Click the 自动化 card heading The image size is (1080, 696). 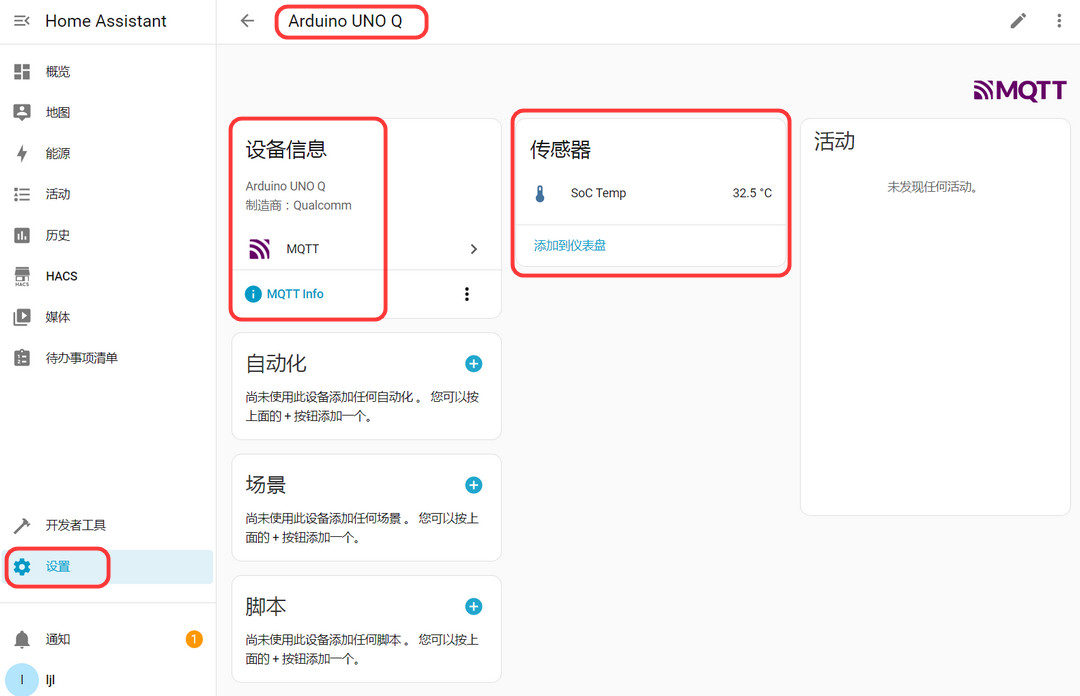pyautogui.click(x=276, y=364)
